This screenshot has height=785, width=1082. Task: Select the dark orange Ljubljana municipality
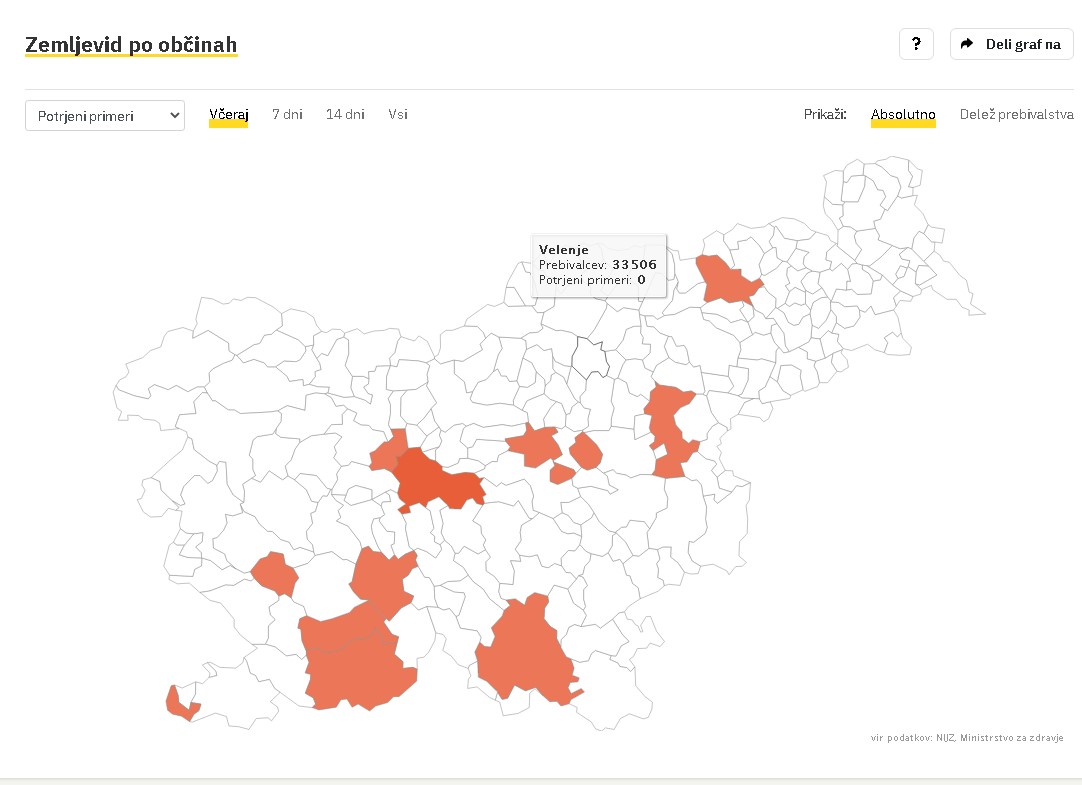click(436, 481)
